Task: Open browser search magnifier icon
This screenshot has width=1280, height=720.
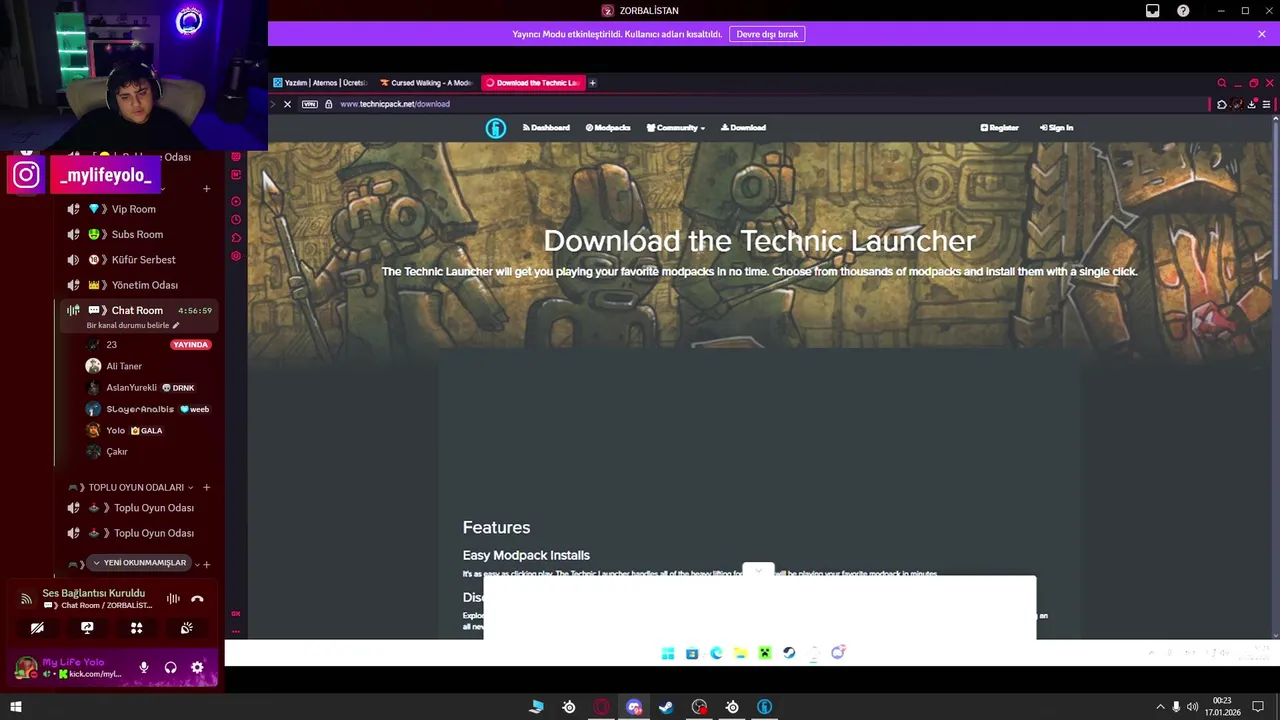Action: pyautogui.click(x=1221, y=83)
